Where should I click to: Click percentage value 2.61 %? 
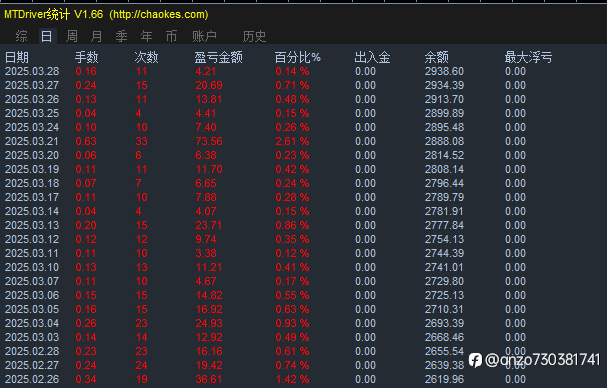(292, 141)
